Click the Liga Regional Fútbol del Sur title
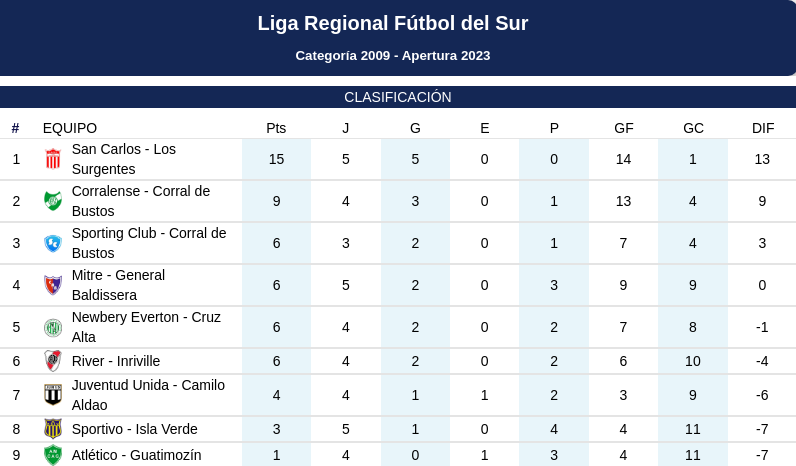Viewport: 796px width, 466px height. (393, 23)
